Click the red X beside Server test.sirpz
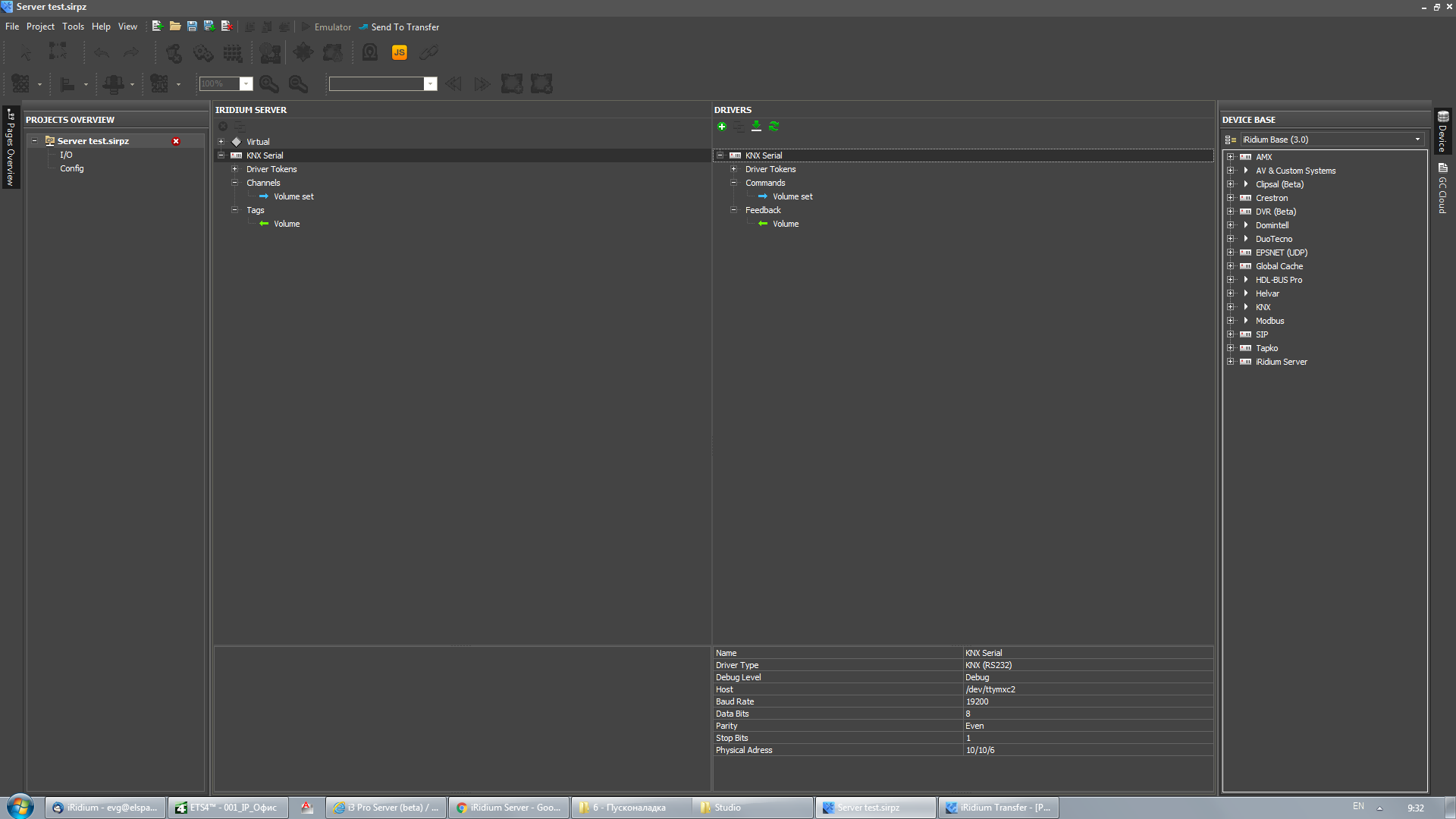The height and width of the screenshot is (819, 1456). [x=176, y=141]
